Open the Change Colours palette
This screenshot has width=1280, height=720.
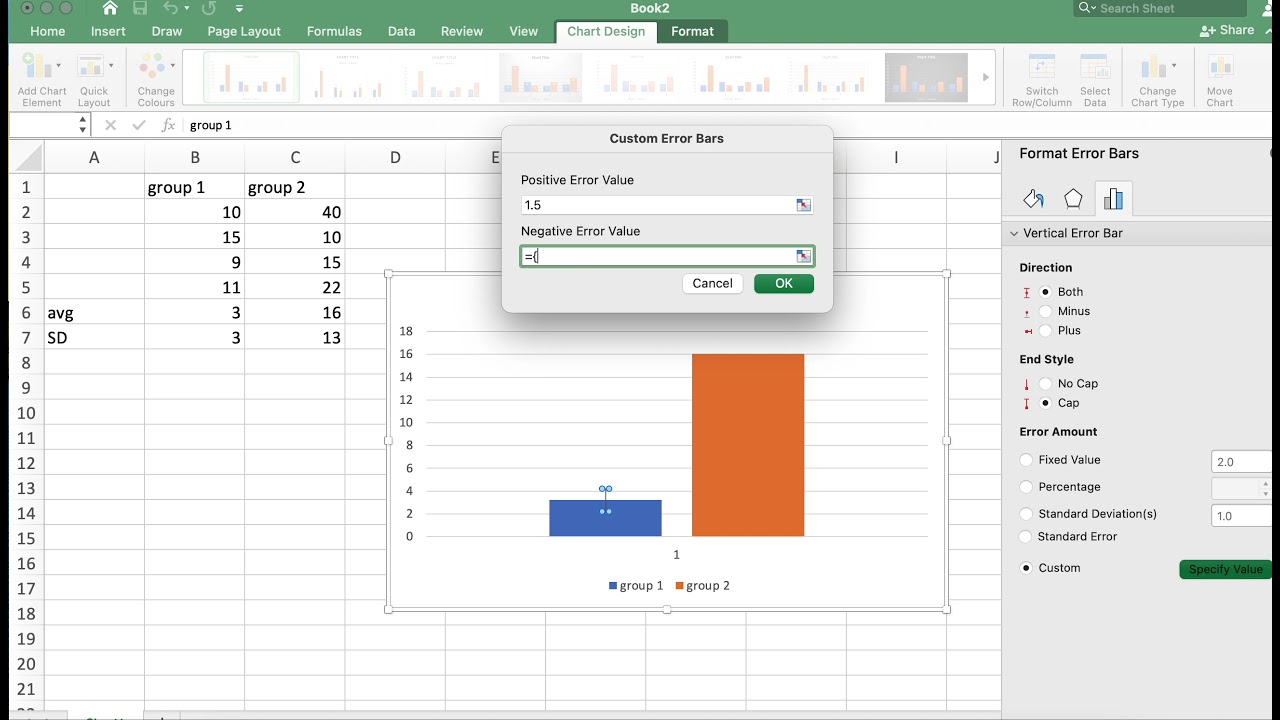[x=156, y=80]
